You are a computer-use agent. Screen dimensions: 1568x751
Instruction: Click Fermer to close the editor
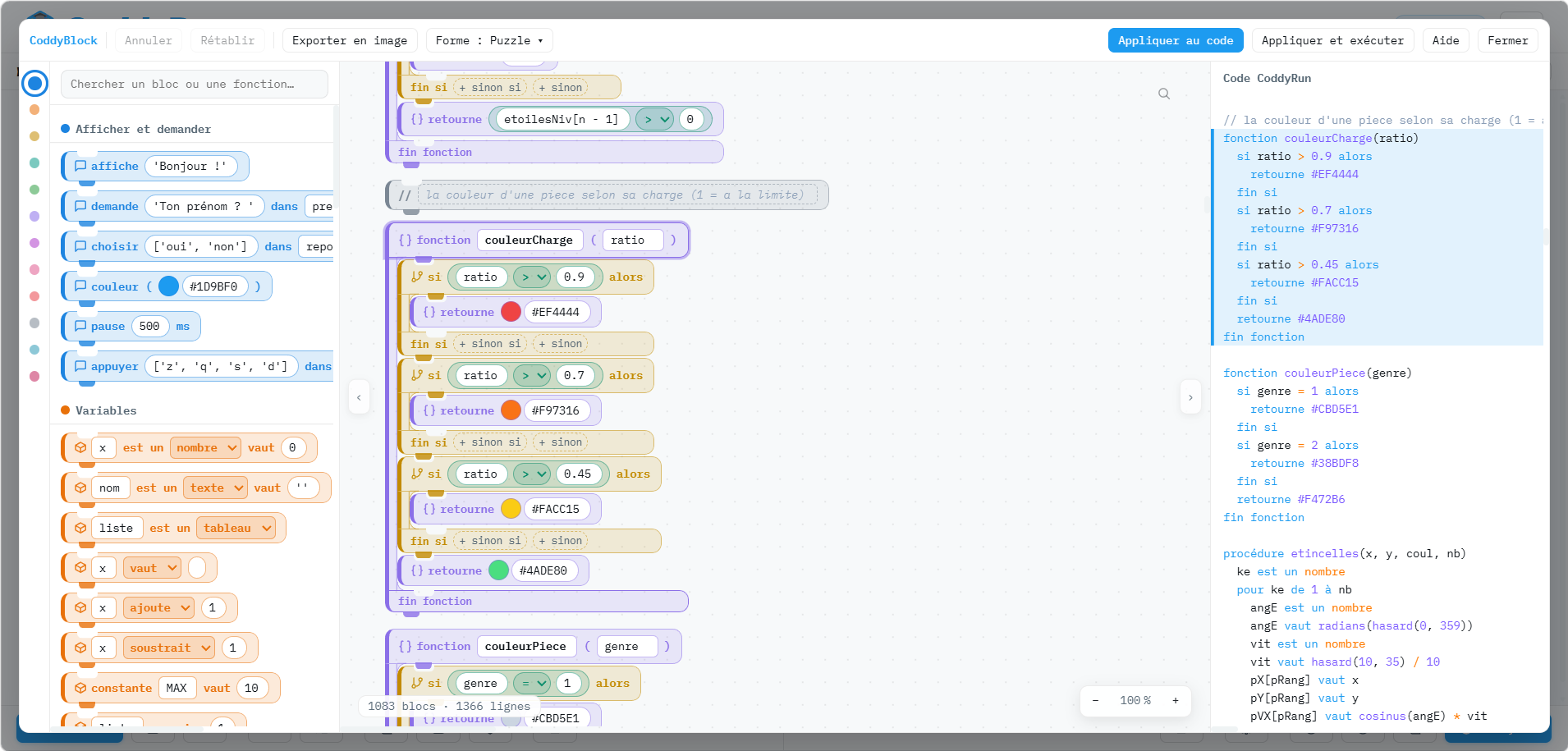tap(1508, 40)
